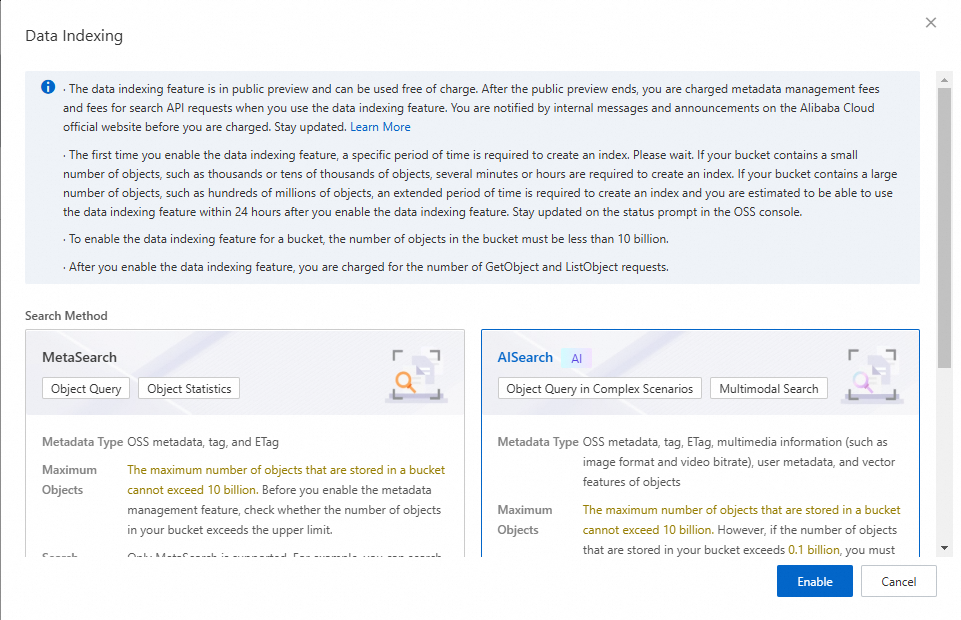Click the AISearch magnifier illustration icon
The height and width of the screenshot is (620, 961).
pos(872,376)
